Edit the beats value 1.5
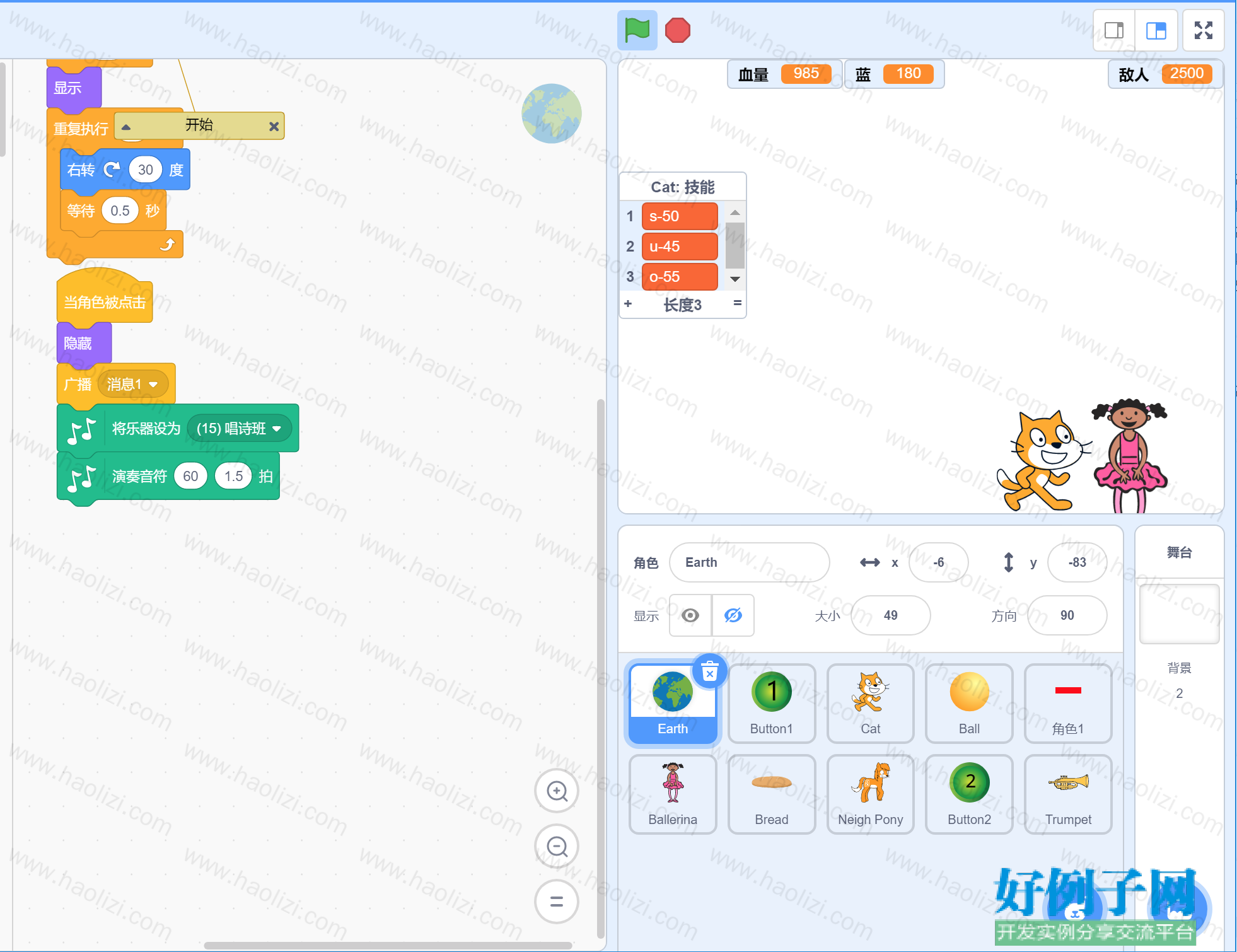1237x952 pixels. pyautogui.click(x=233, y=476)
